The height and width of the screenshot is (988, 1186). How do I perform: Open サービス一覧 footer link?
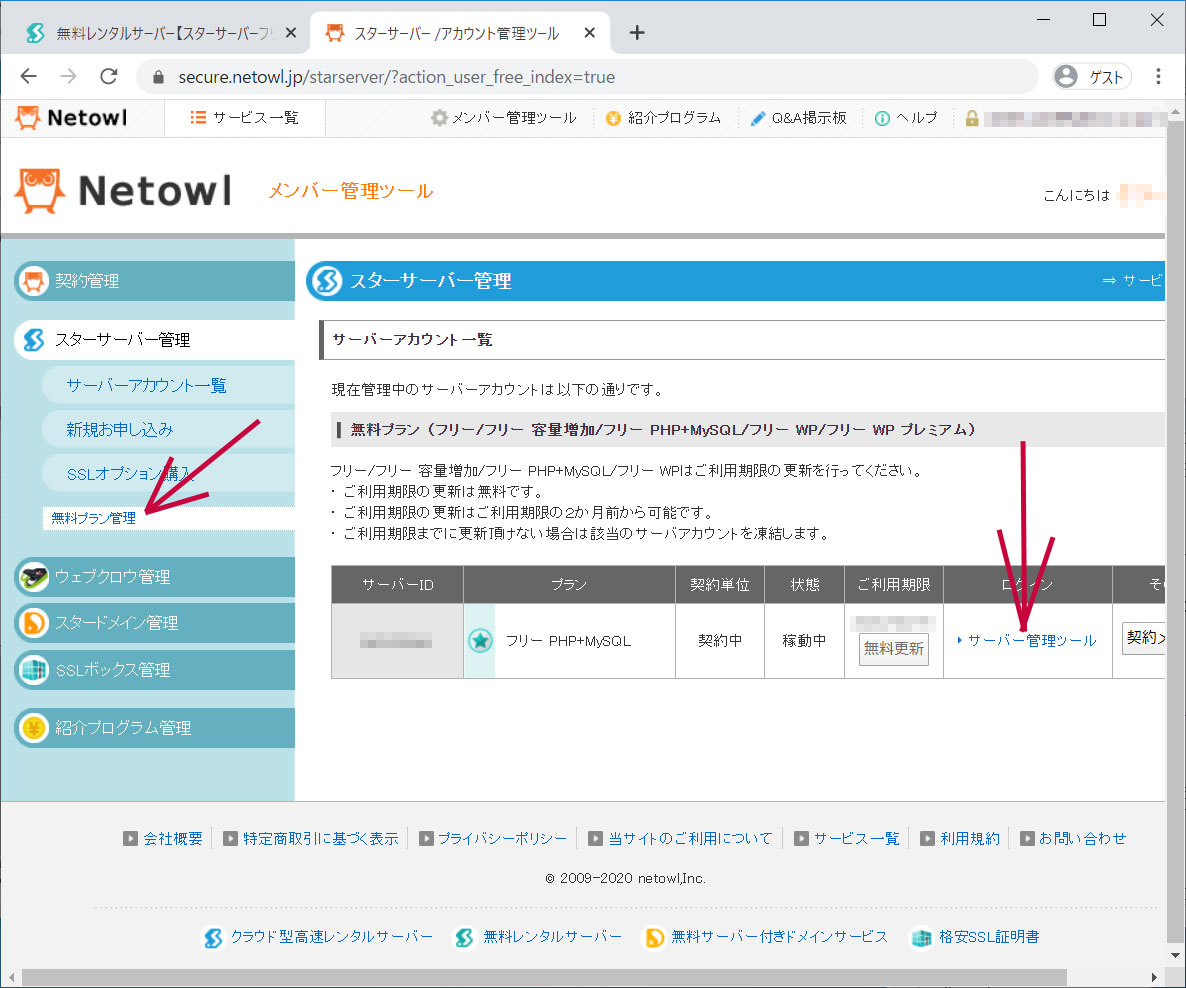pos(856,838)
